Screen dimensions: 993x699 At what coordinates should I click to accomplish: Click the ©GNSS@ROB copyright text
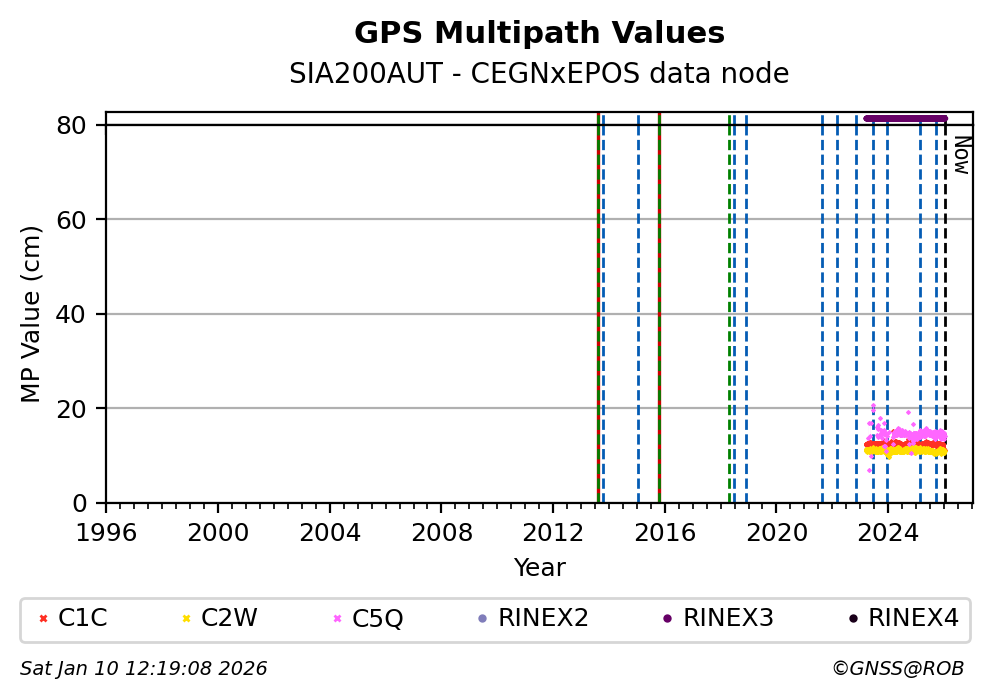pos(897,668)
